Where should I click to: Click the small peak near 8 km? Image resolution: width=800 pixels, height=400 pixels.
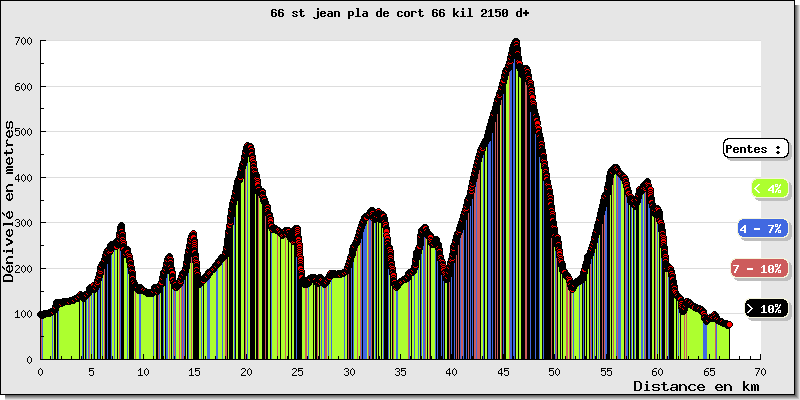121,227
